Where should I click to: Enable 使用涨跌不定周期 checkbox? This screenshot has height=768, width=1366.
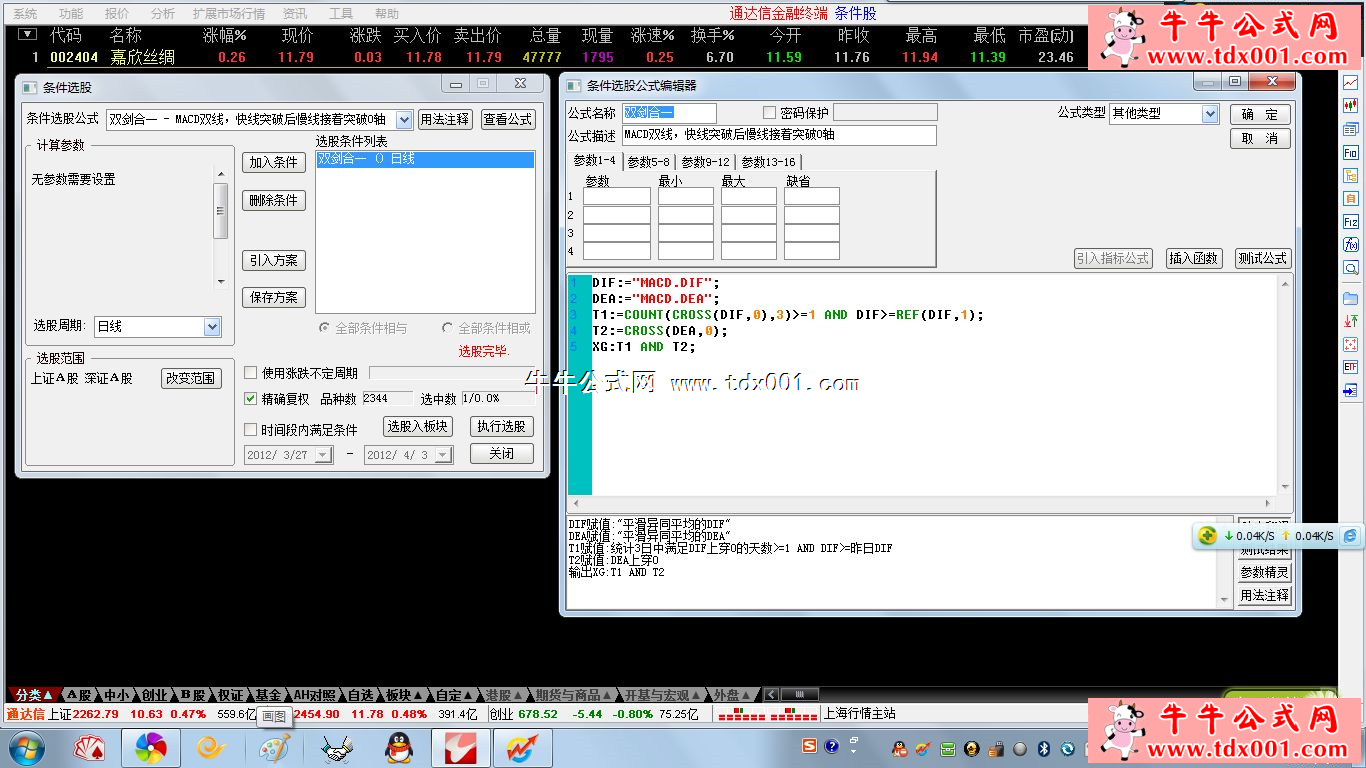click(x=251, y=373)
